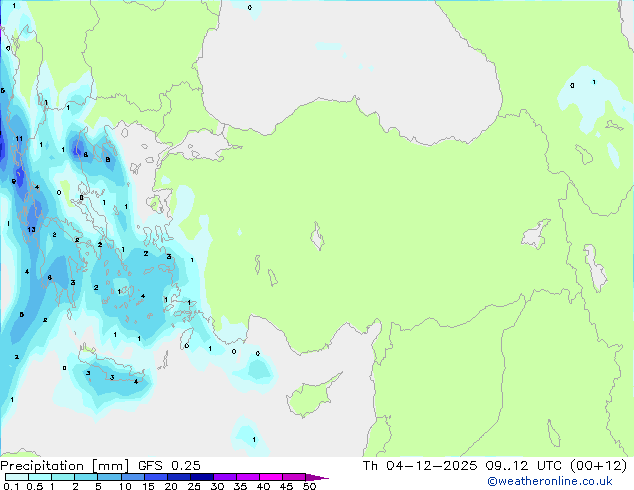Click the 30–35 mm purple legend swatch
Image resolution: width=634 pixels, height=490 pixels.
click(225, 477)
